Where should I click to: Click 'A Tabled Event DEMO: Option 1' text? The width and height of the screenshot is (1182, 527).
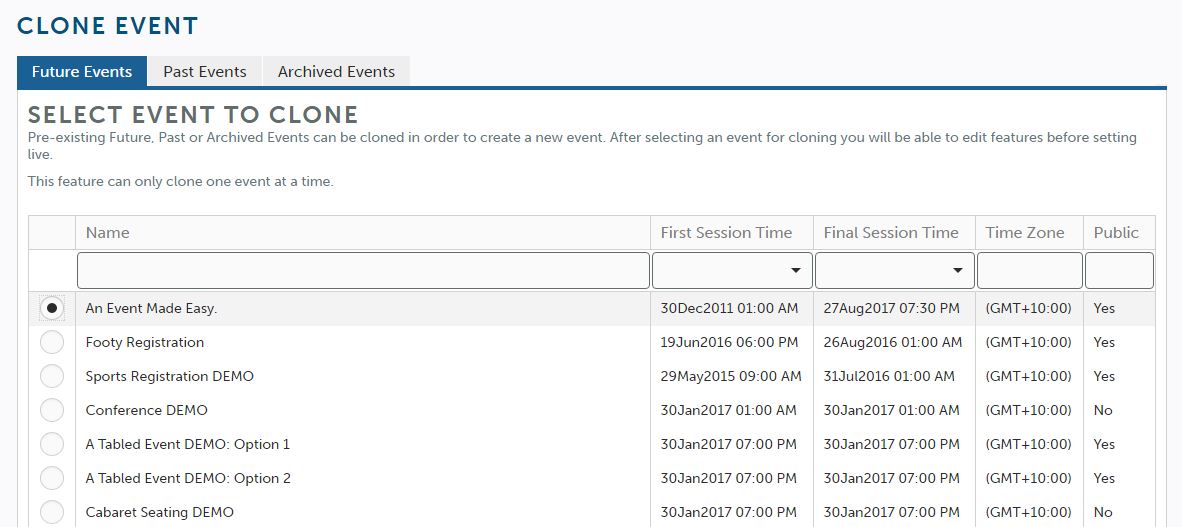tap(188, 444)
